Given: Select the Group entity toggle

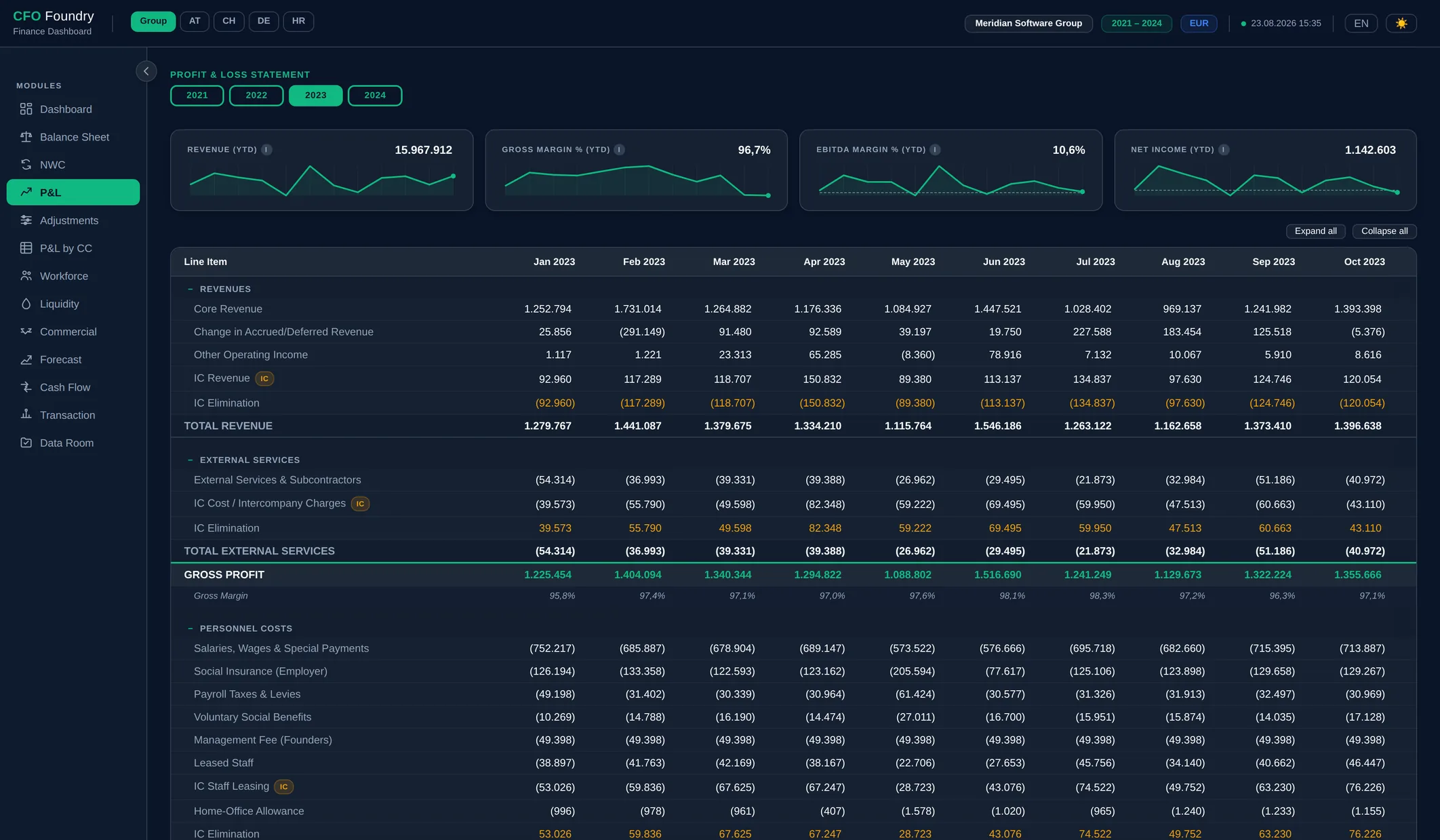Looking at the screenshot, I should click(x=153, y=22).
